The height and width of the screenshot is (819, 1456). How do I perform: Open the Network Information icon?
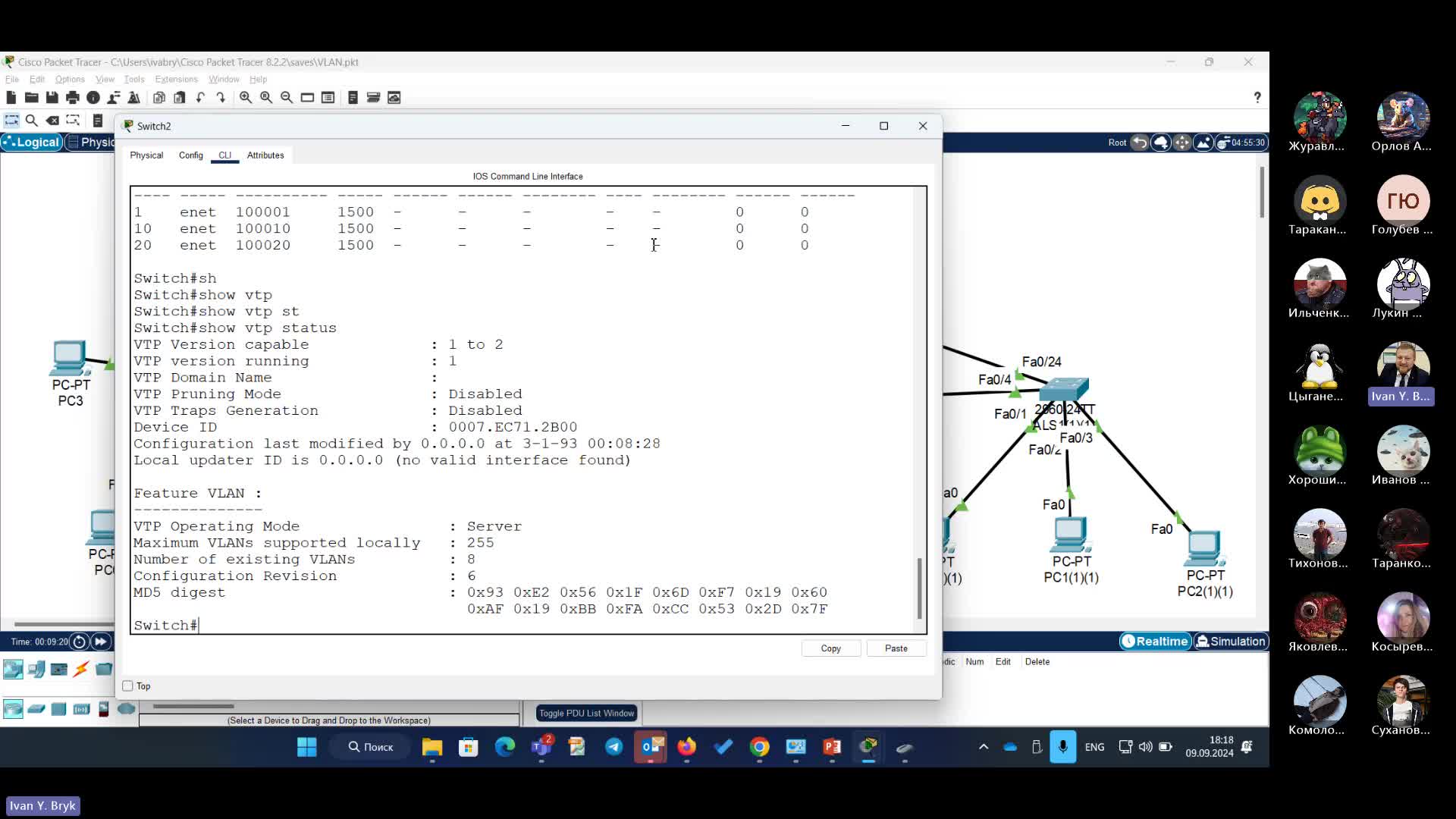(93, 97)
